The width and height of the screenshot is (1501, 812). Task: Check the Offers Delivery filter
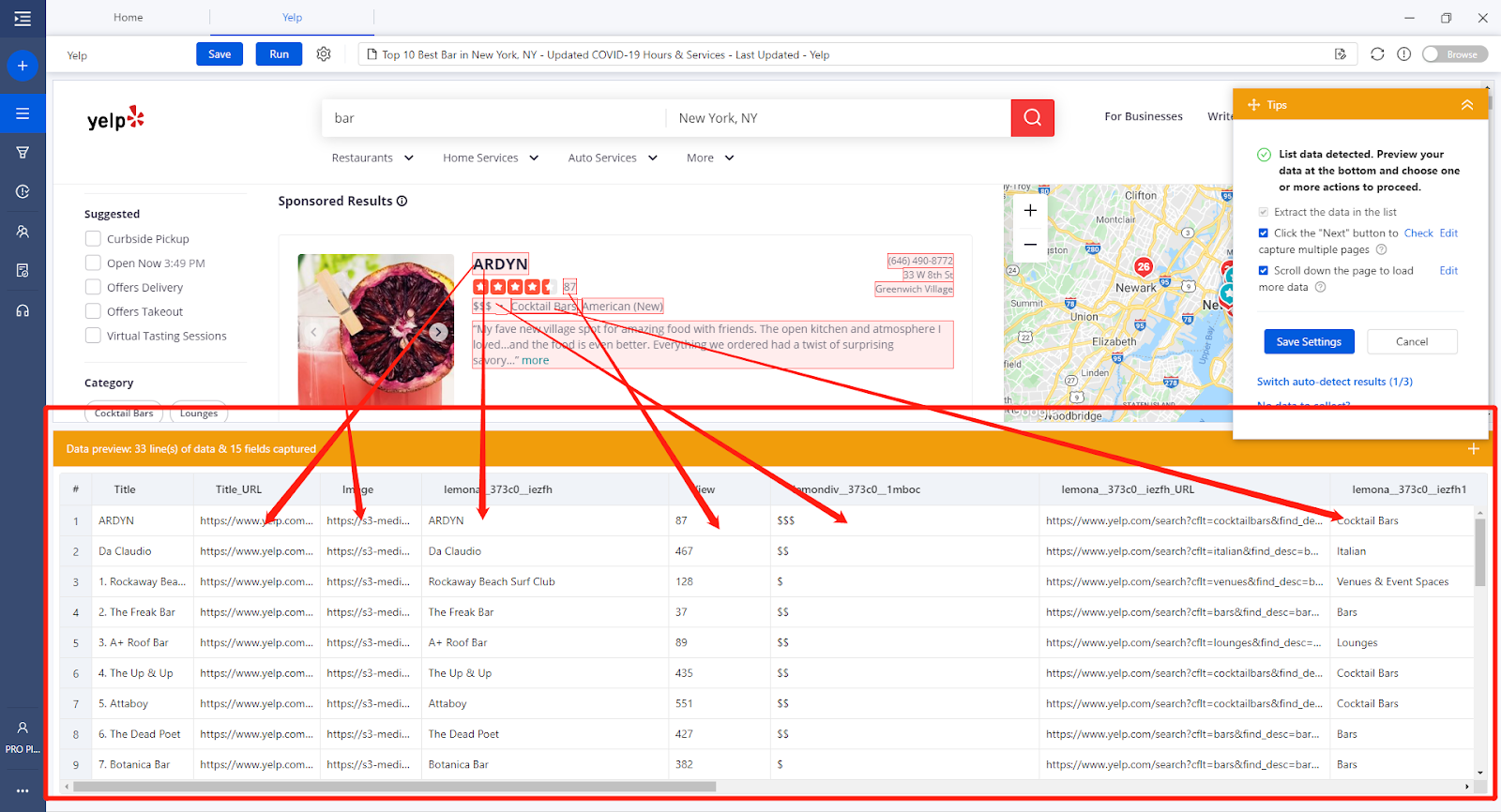pyautogui.click(x=93, y=287)
